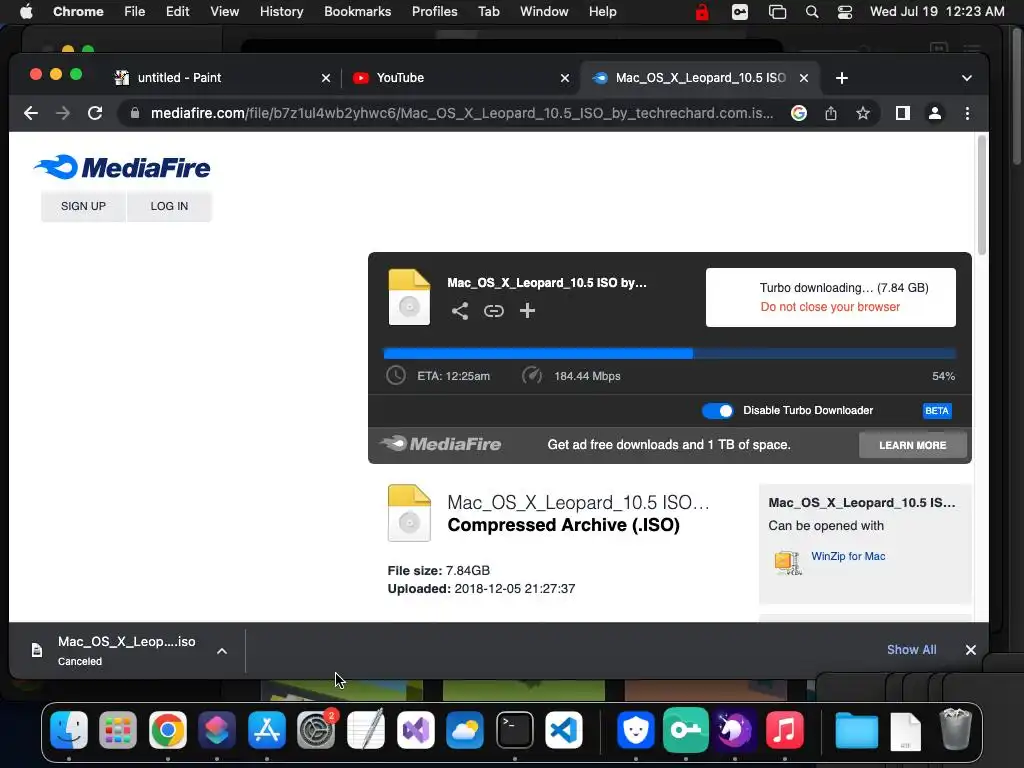Click the MediaFire logo at page top
This screenshot has height=768, width=1024.
click(122, 168)
